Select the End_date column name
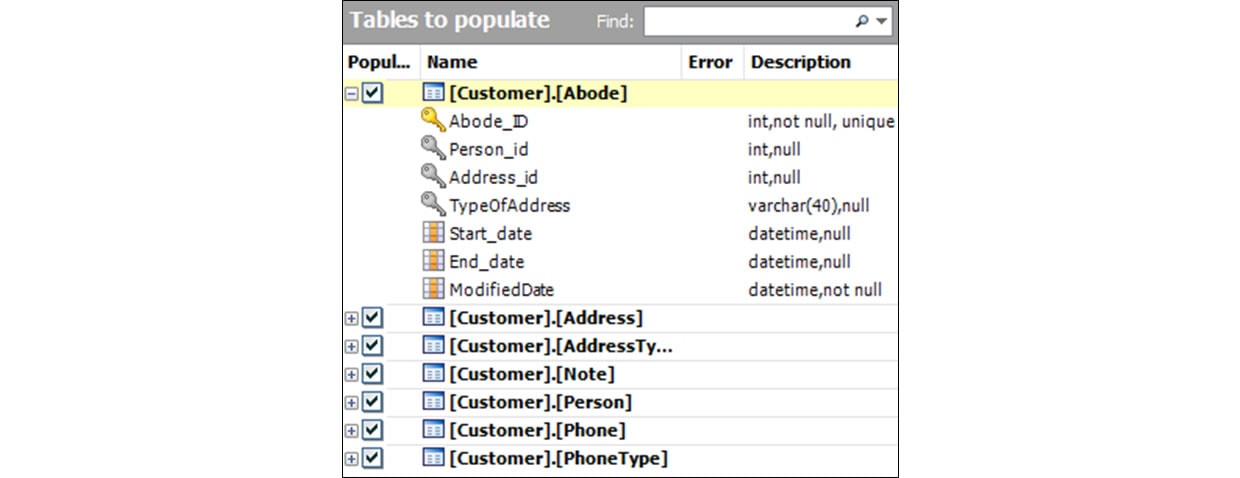This screenshot has height=478, width=1240. 487,261
